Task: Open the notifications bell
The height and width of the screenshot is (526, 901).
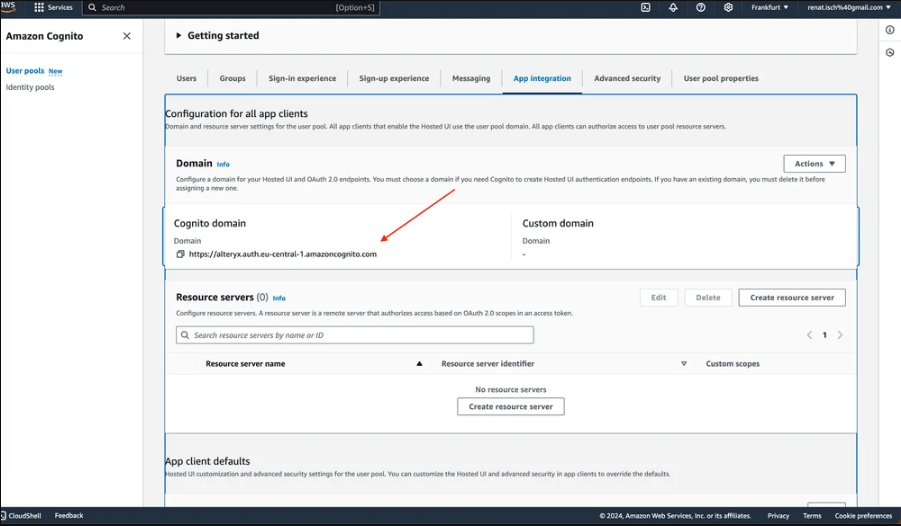Action: 673,7
